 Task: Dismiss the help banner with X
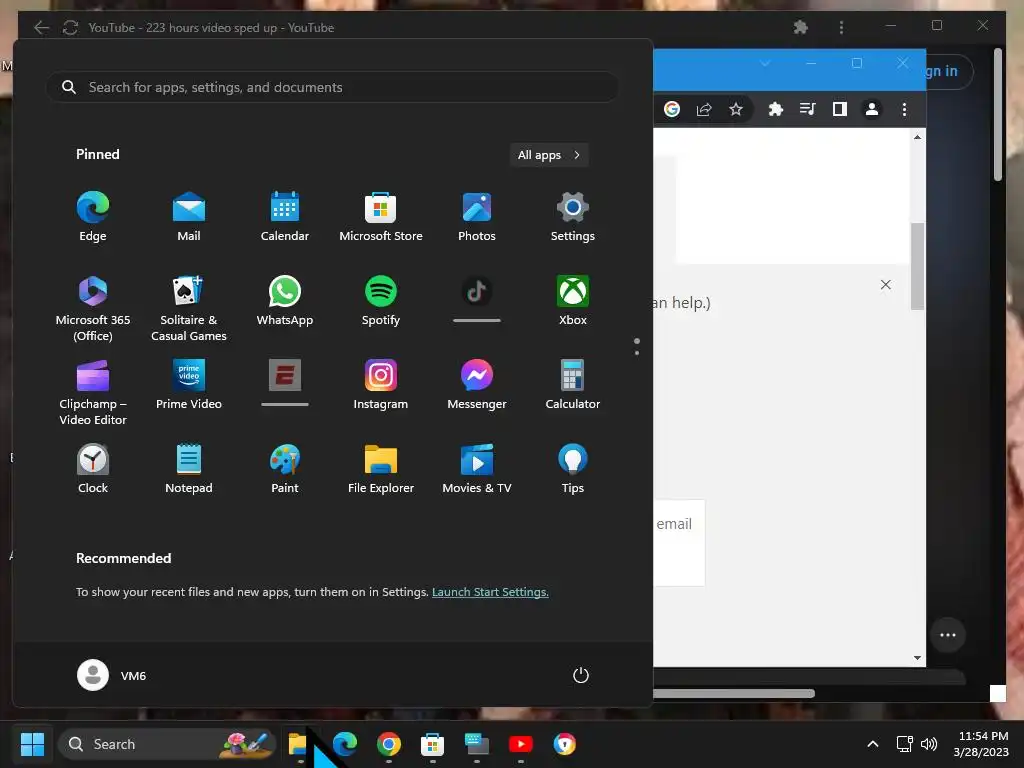886,285
